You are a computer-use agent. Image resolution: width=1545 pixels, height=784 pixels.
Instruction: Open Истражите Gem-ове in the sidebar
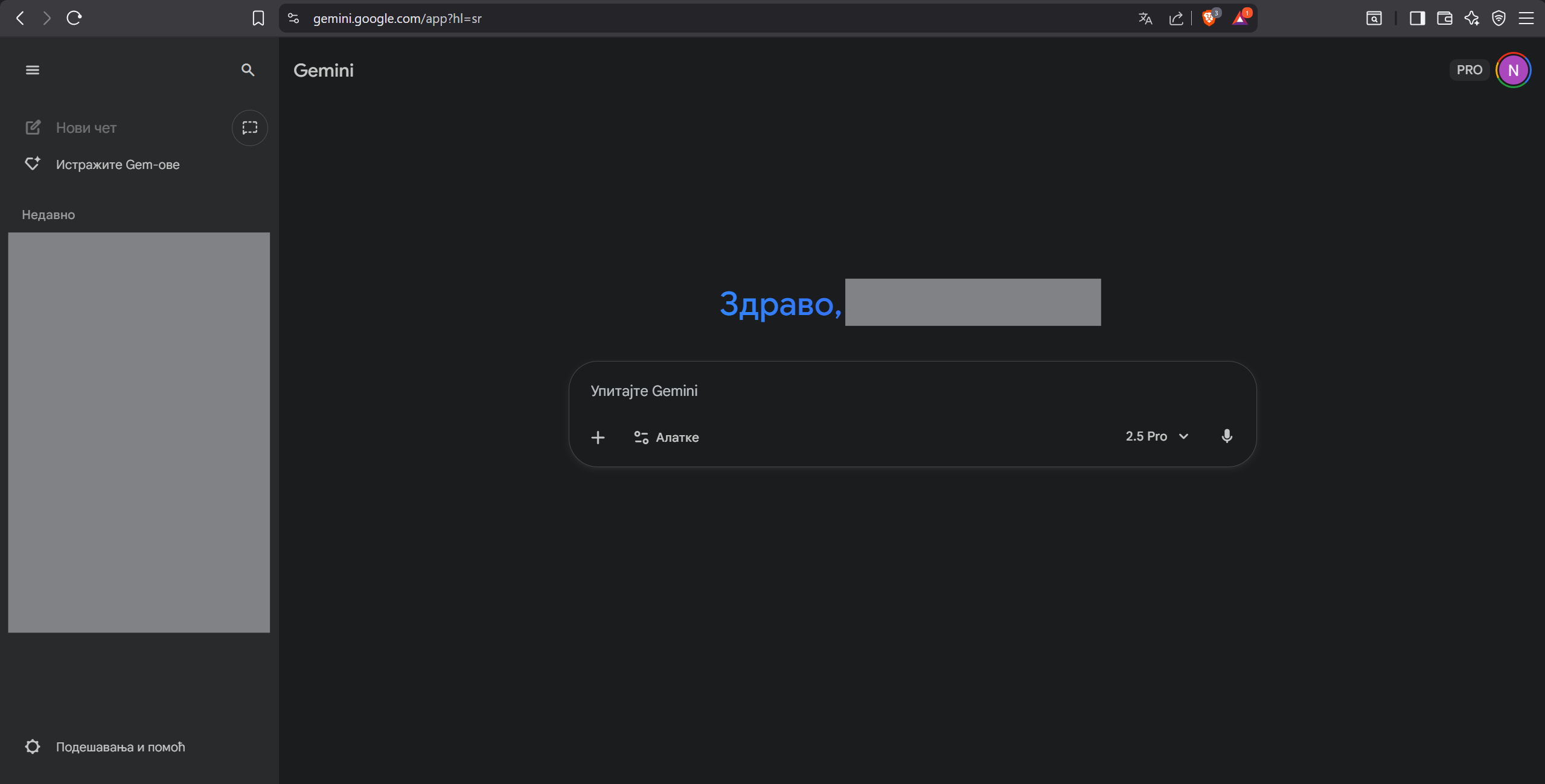pos(117,165)
